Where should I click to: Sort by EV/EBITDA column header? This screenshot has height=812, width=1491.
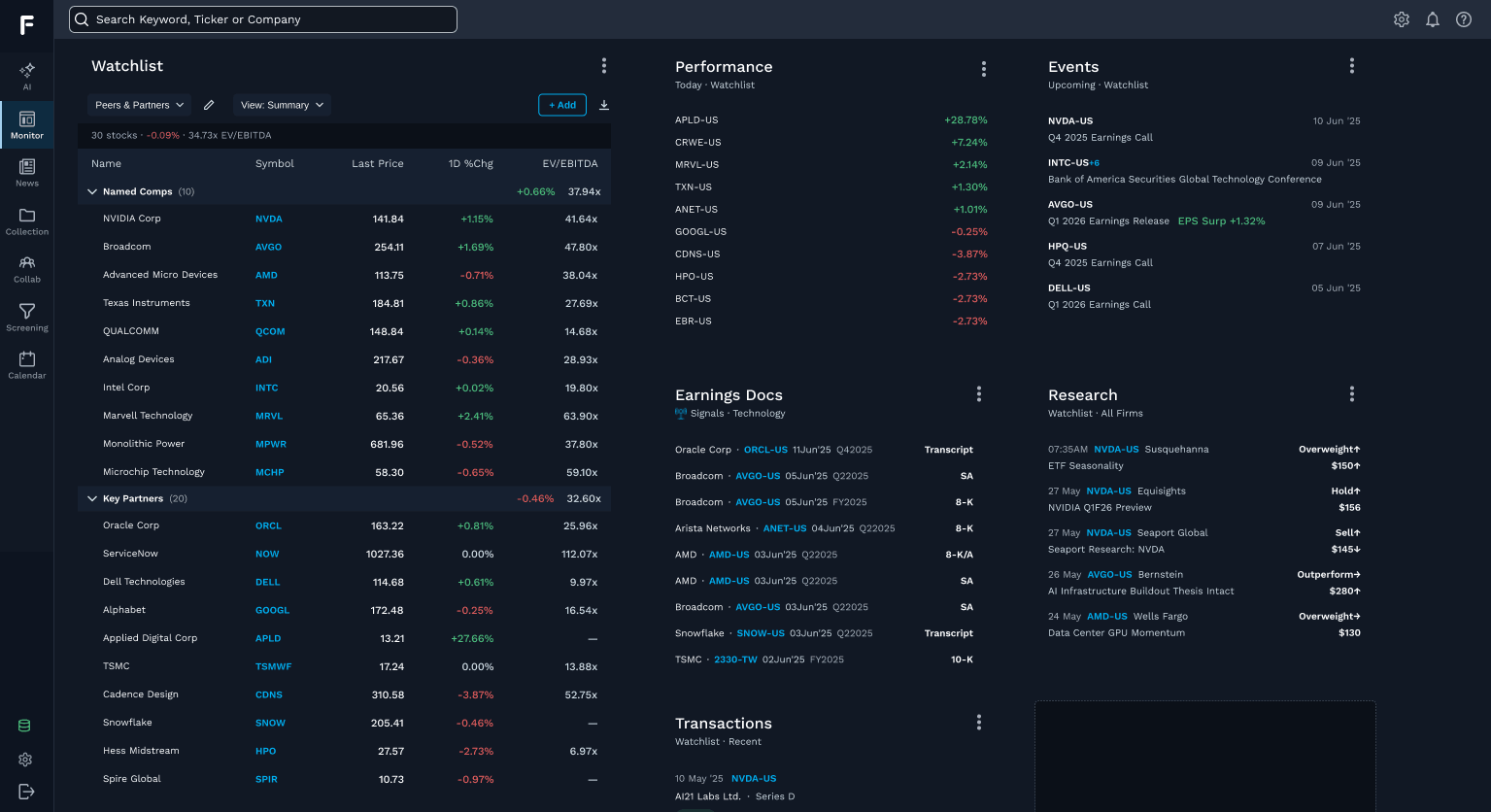click(x=570, y=164)
